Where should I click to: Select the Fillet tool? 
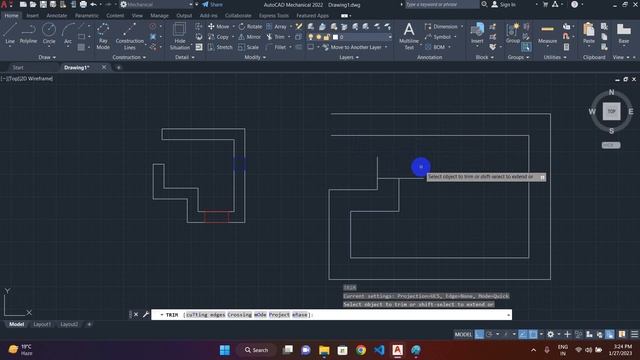(x=276, y=47)
